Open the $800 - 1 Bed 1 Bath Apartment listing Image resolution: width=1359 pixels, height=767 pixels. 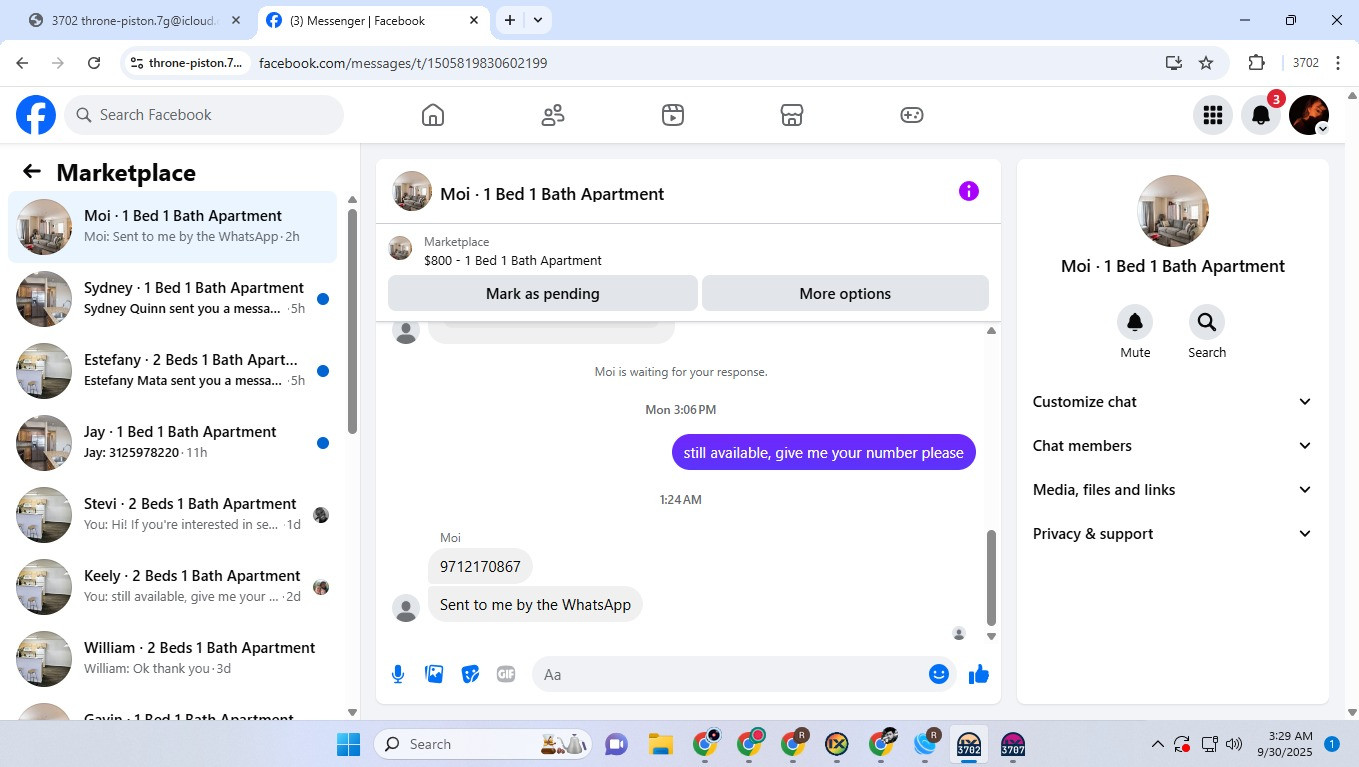[512, 260]
